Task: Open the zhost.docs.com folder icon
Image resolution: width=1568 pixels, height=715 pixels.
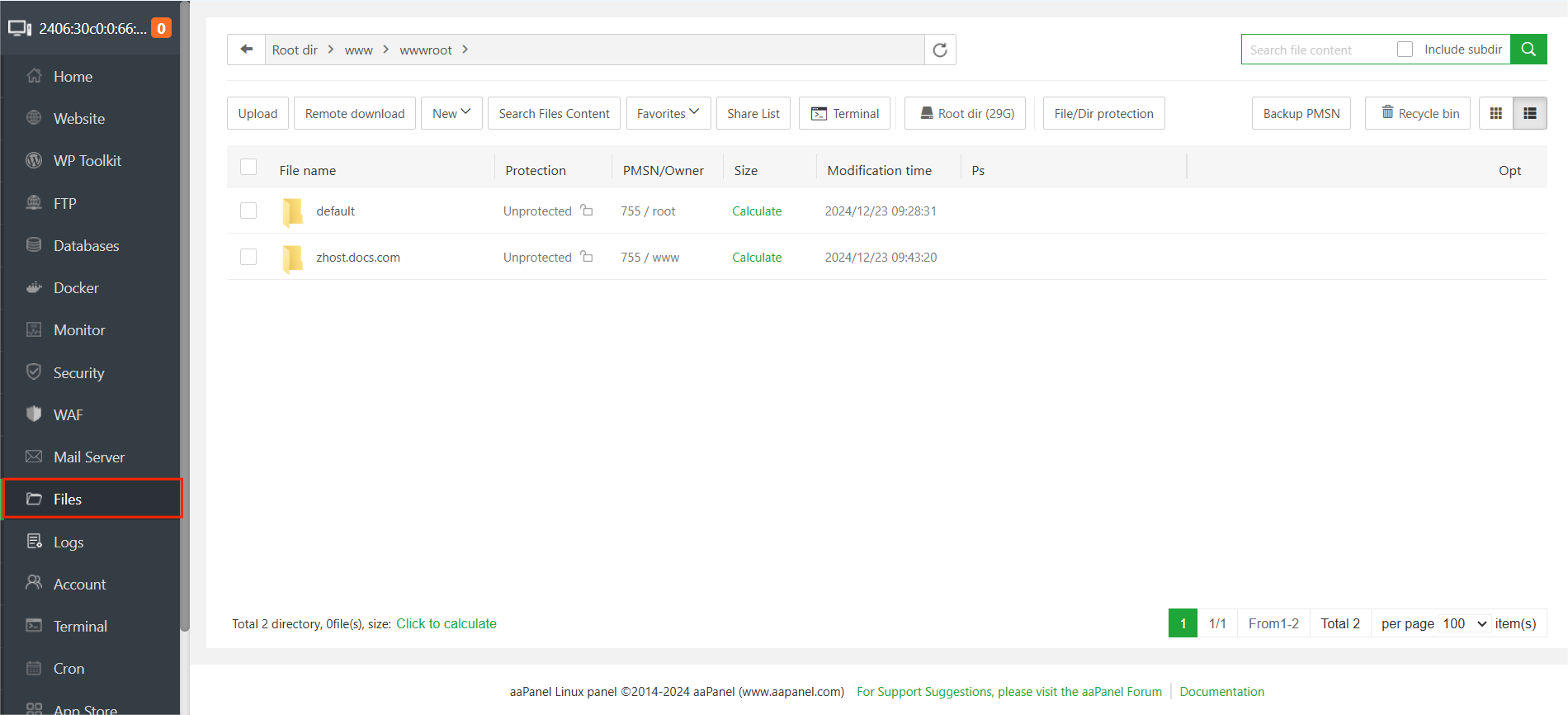Action: [x=292, y=258]
